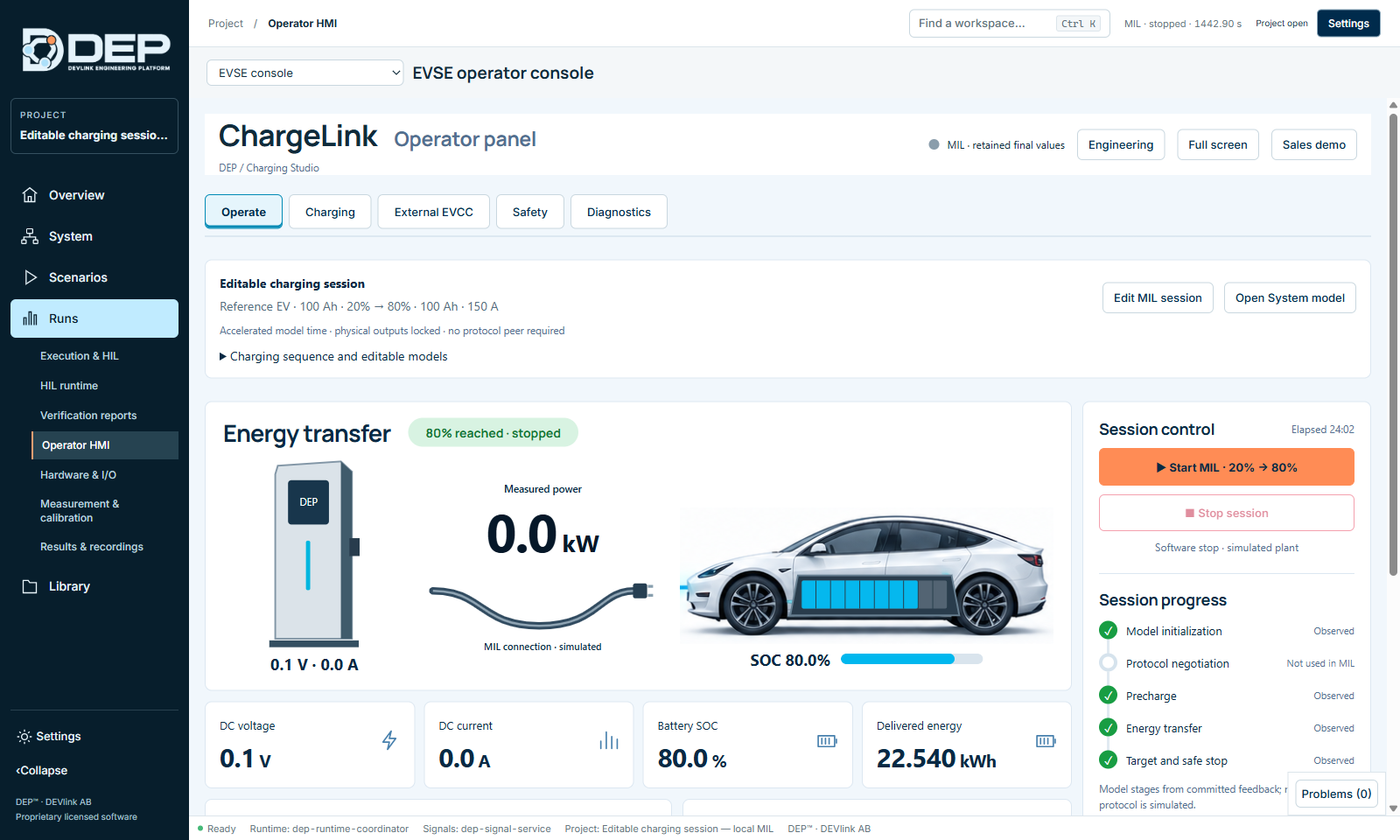Screen dimensions: 1400x840
Task: Click the Find a workspace search field
Action: click(x=1009, y=24)
